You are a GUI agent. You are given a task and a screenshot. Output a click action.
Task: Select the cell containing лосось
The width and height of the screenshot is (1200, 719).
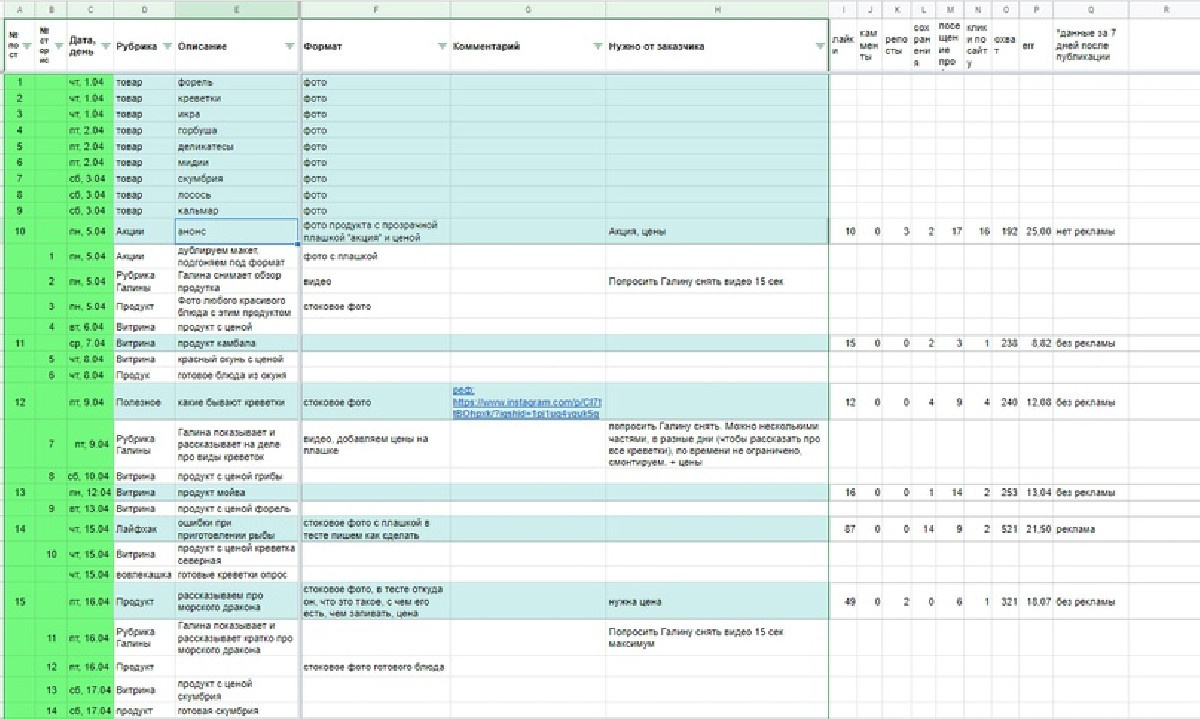pyautogui.click(x=237, y=195)
